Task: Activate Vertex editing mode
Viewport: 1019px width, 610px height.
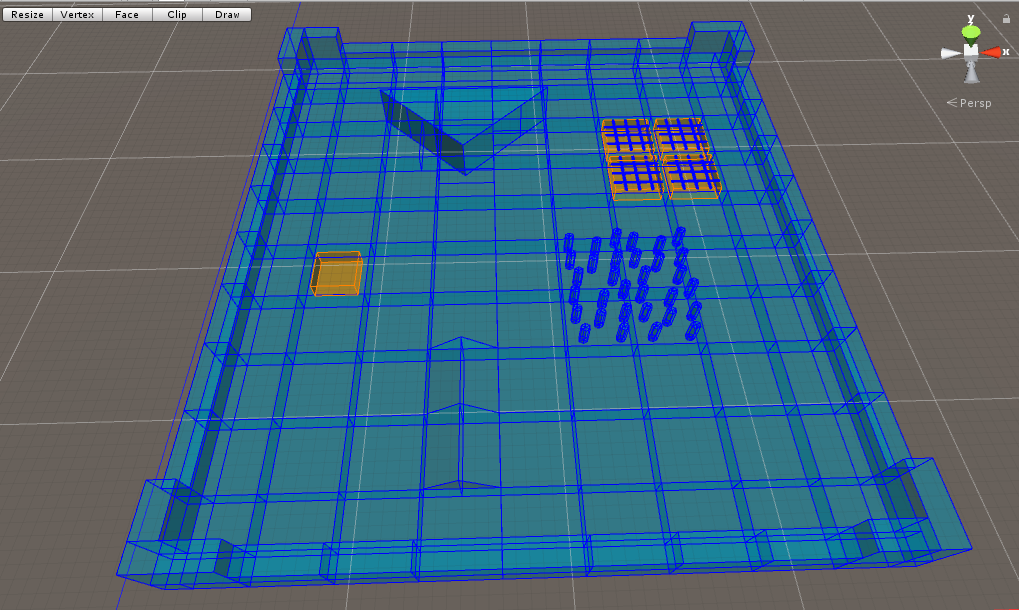Action: 77,15
